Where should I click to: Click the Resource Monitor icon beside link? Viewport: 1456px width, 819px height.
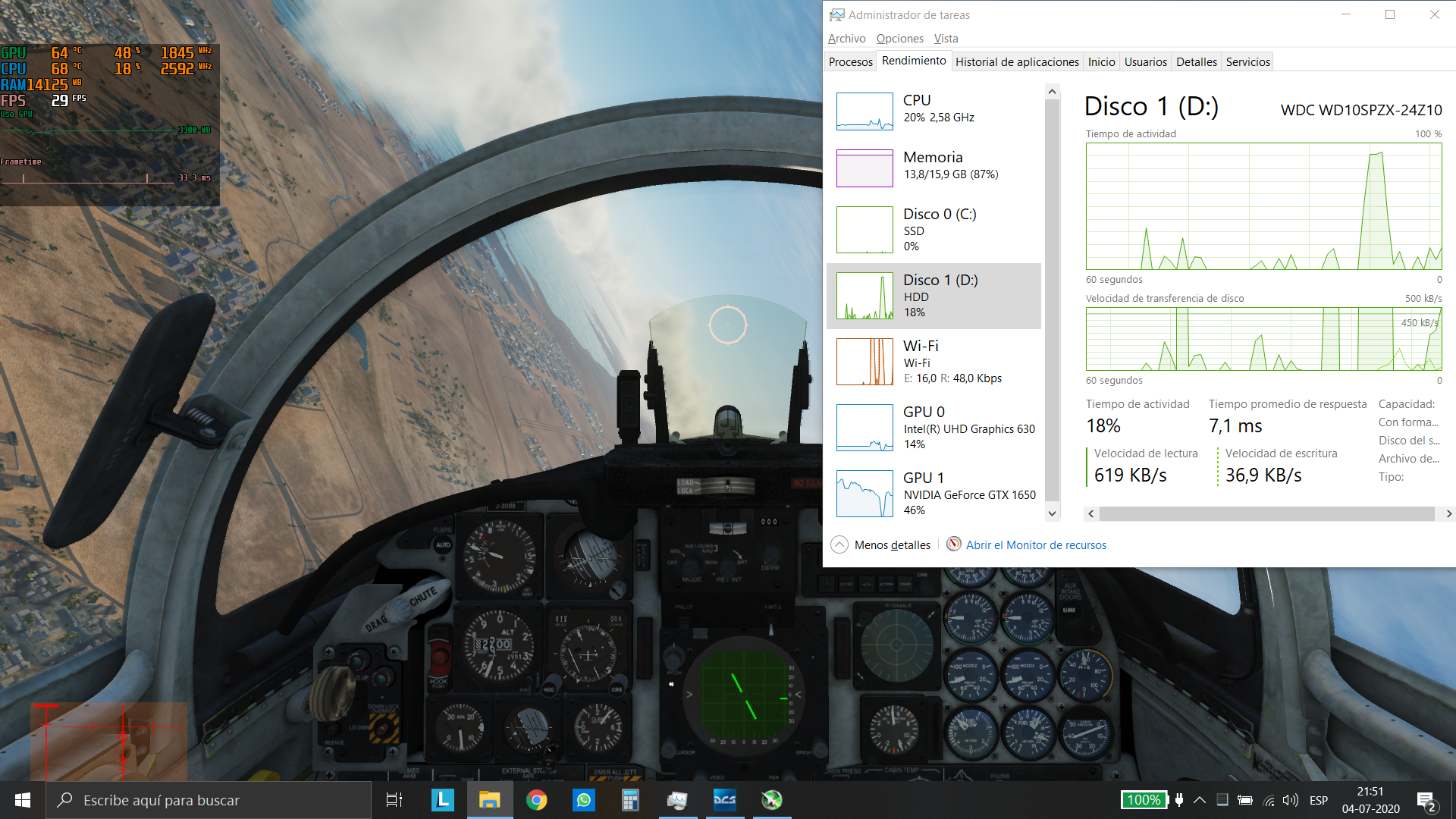coord(954,544)
